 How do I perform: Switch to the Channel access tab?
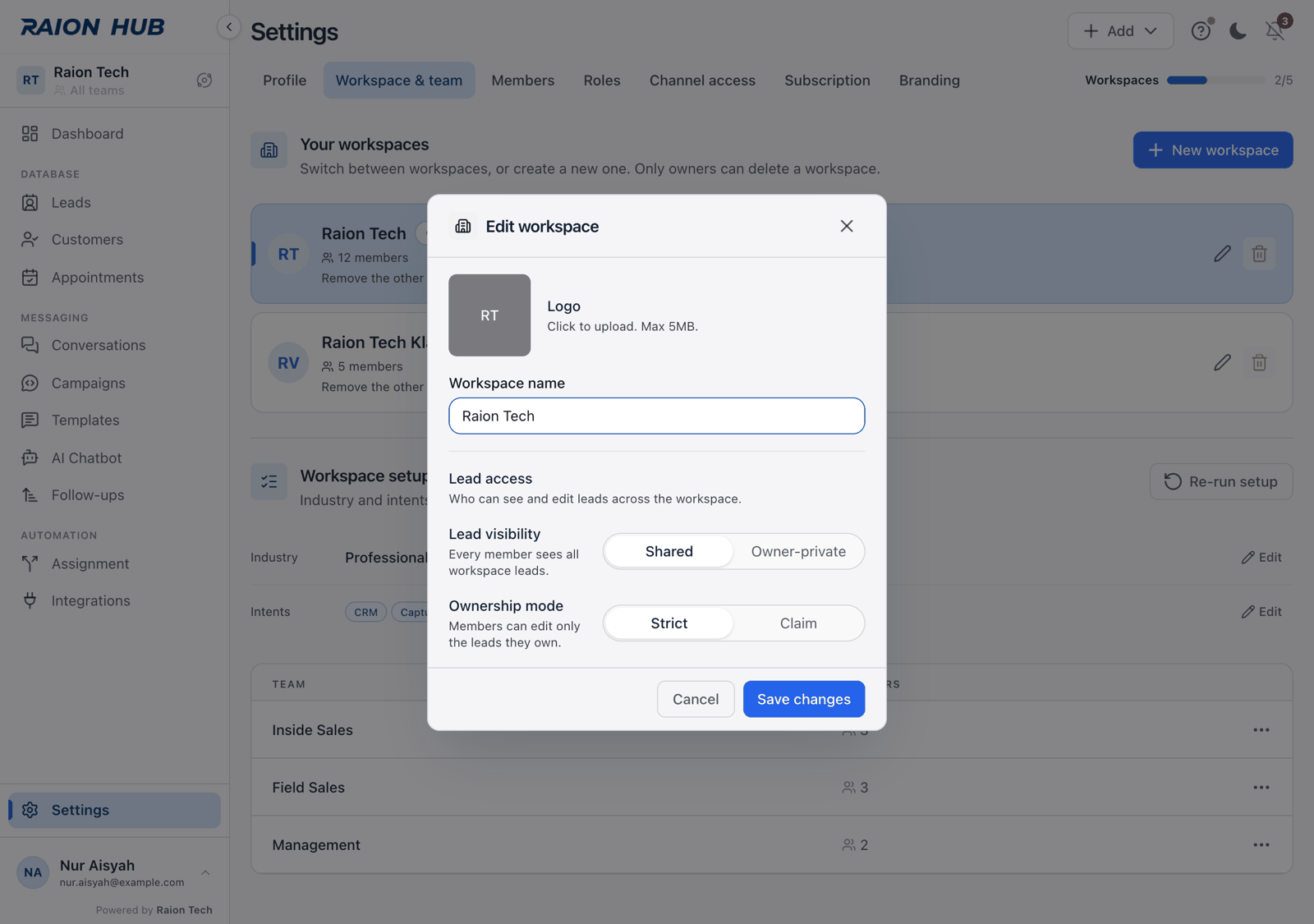tap(702, 80)
